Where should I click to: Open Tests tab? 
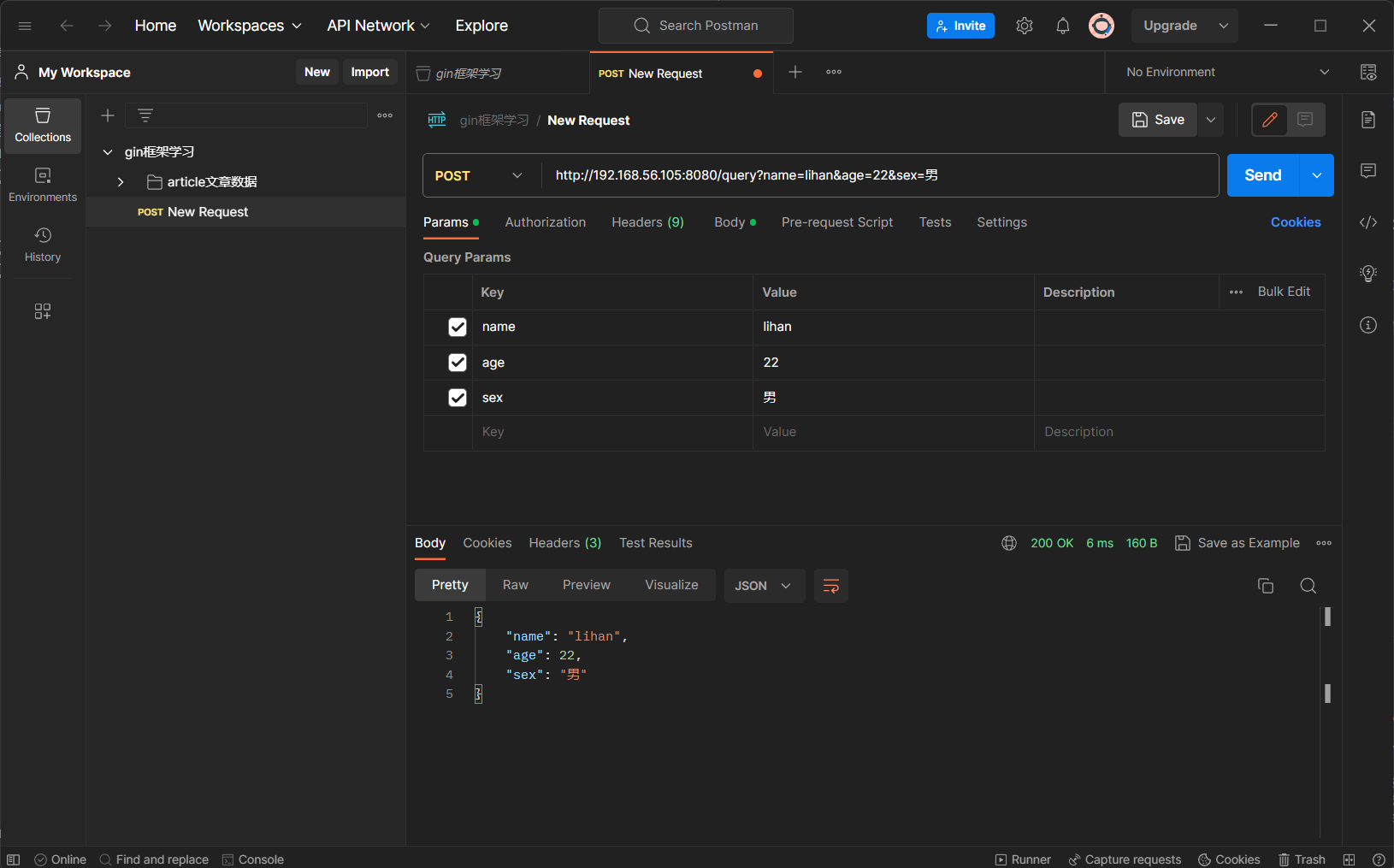[x=936, y=222]
